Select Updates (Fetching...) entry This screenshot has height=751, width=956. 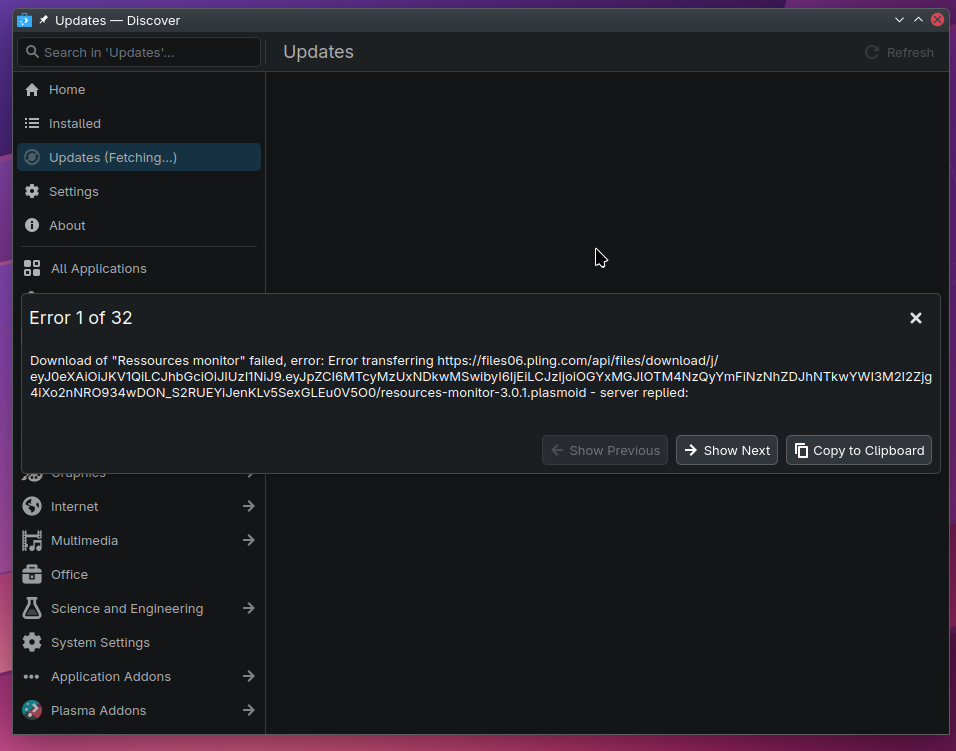[139, 157]
